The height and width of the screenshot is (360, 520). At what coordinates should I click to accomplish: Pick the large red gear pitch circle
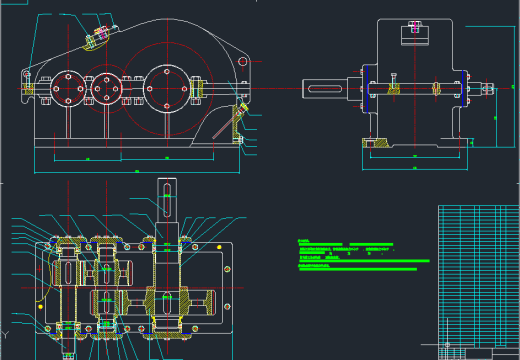click(x=167, y=89)
